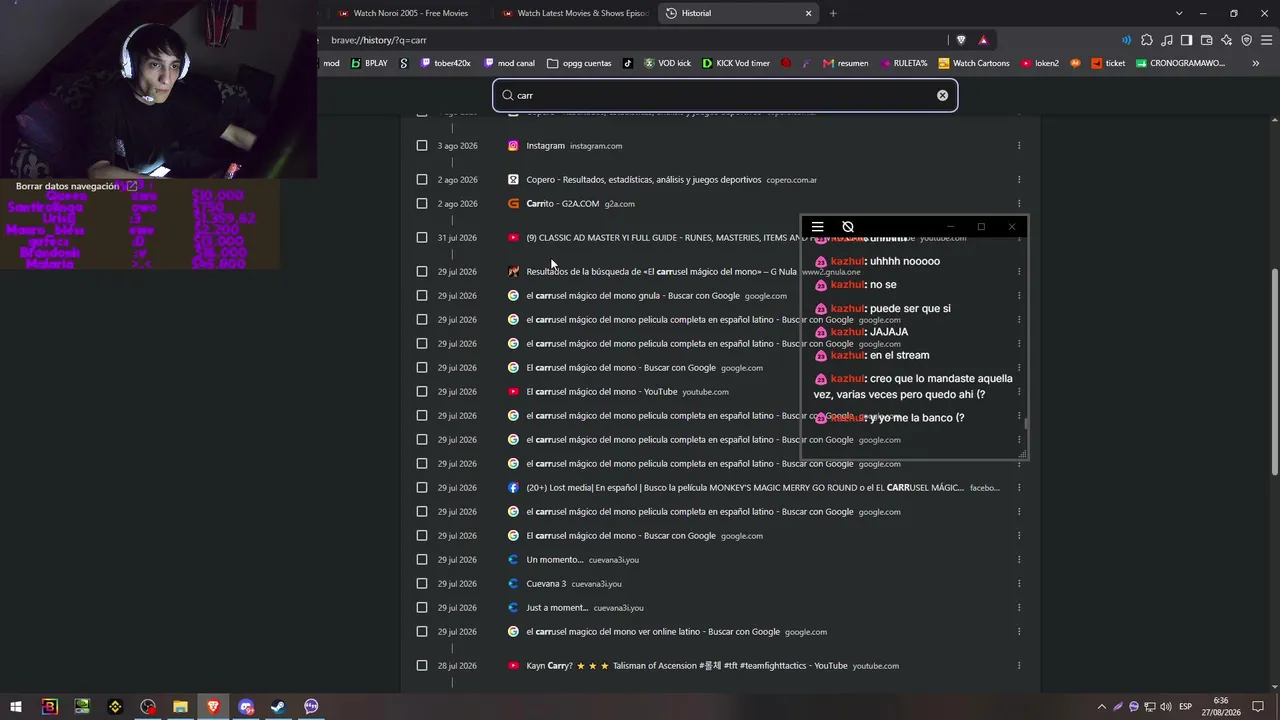Open the Binance icon on the taskbar
Viewport: 1280px width, 720px height.
115,707
